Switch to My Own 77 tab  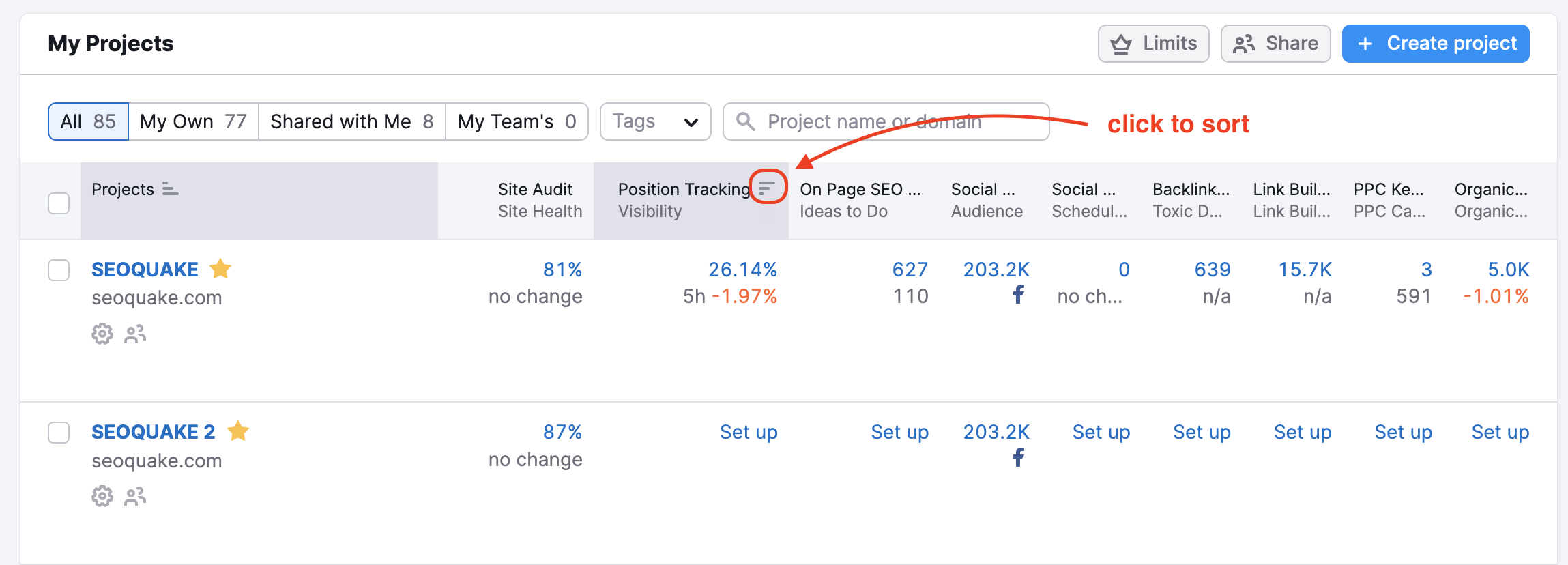[x=193, y=121]
